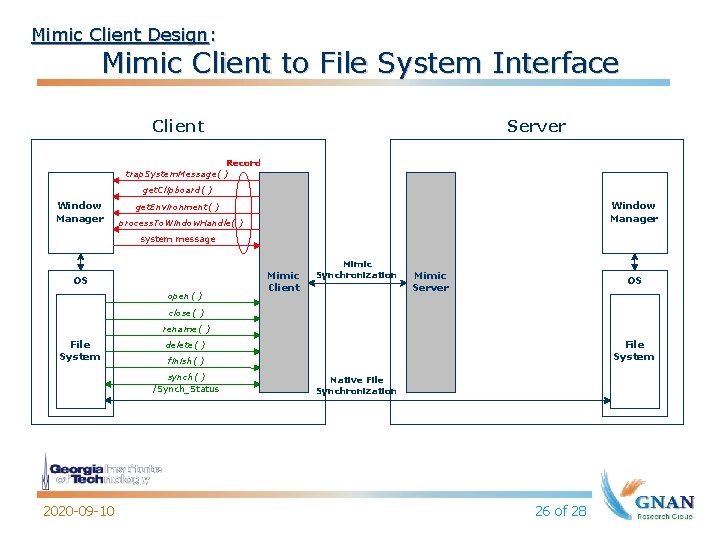Click the server 'OS' label
Viewport: 720px width, 540px height.
click(634, 281)
